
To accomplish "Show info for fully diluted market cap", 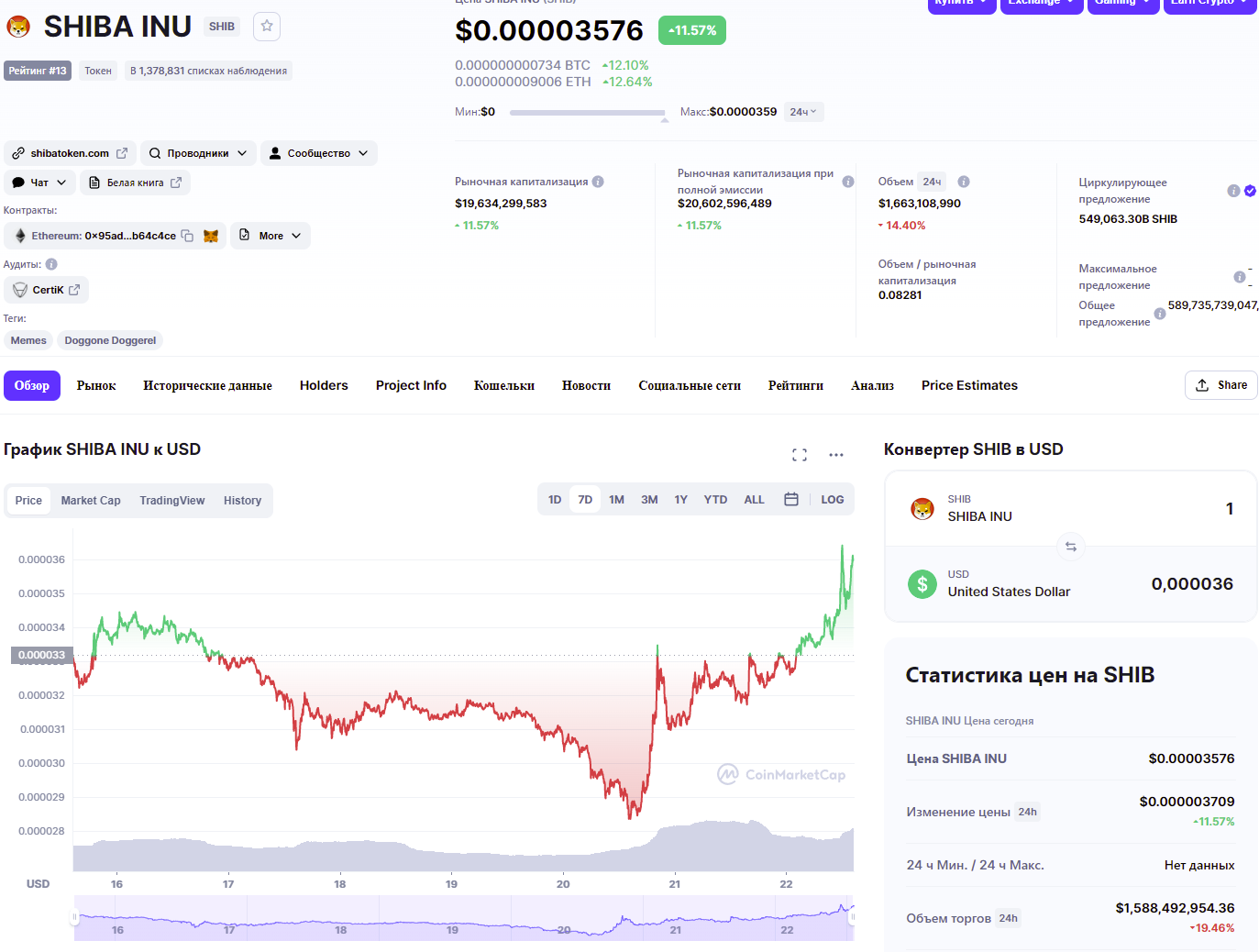I will [x=848, y=182].
